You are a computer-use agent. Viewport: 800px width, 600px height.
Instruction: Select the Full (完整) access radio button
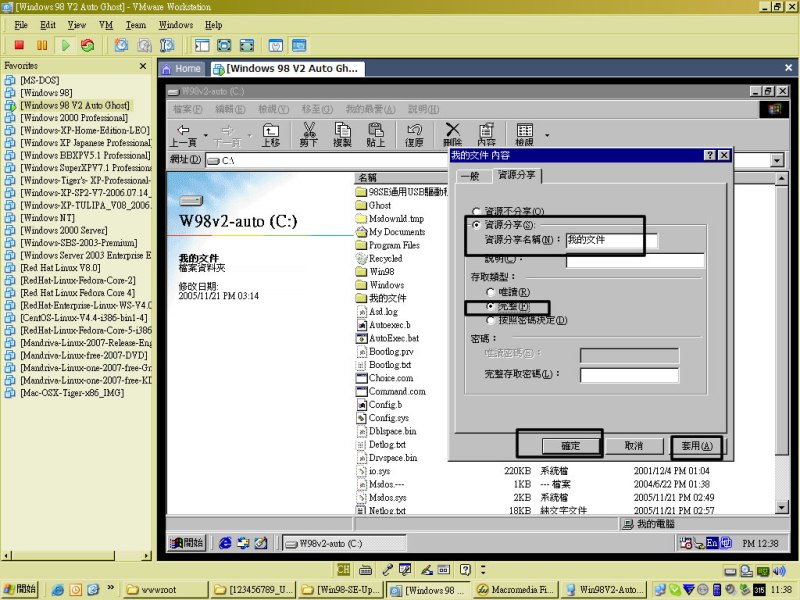[x=490, y=306]
